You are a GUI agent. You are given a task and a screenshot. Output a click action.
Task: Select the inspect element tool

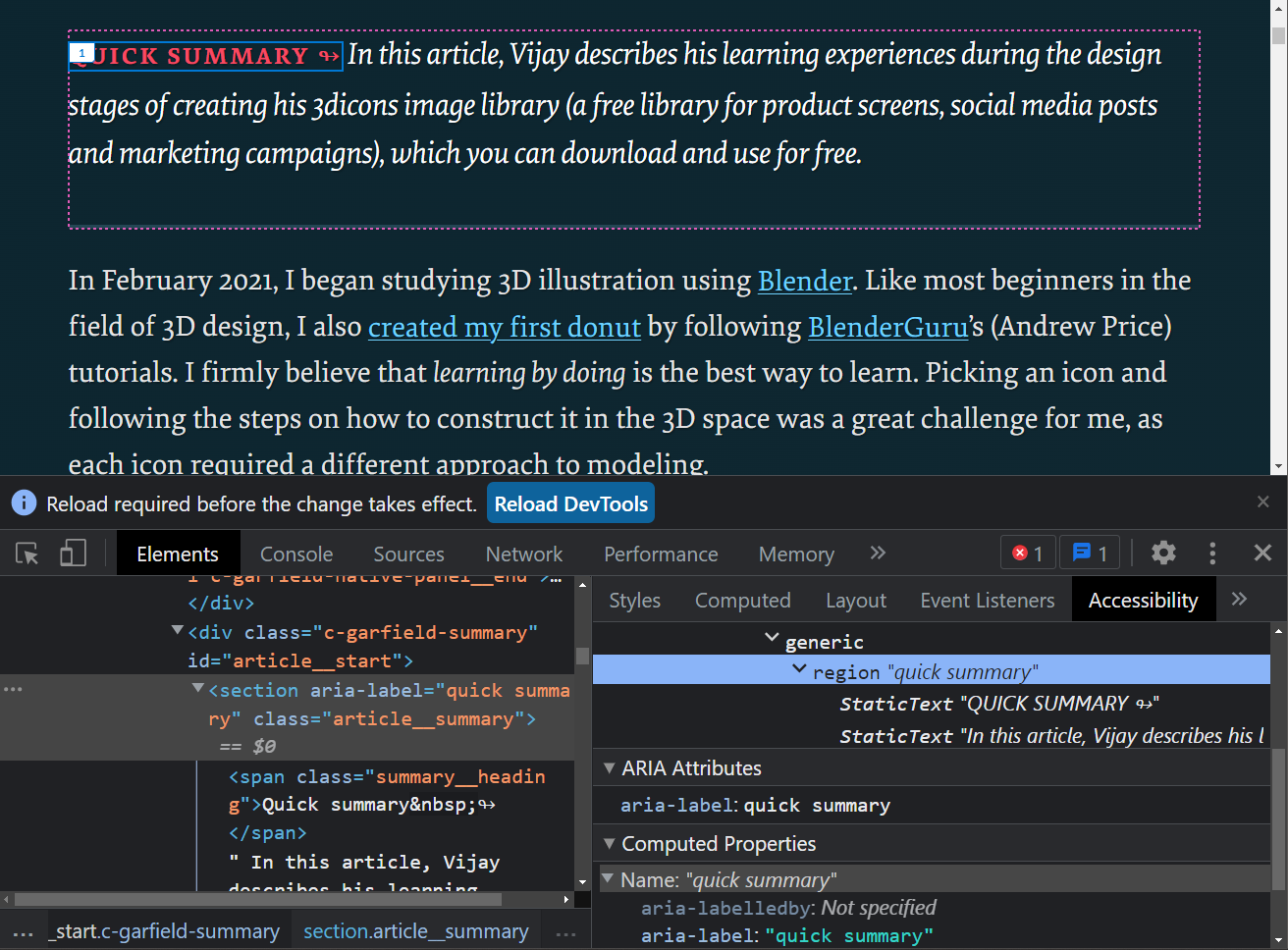coord(27,554)
